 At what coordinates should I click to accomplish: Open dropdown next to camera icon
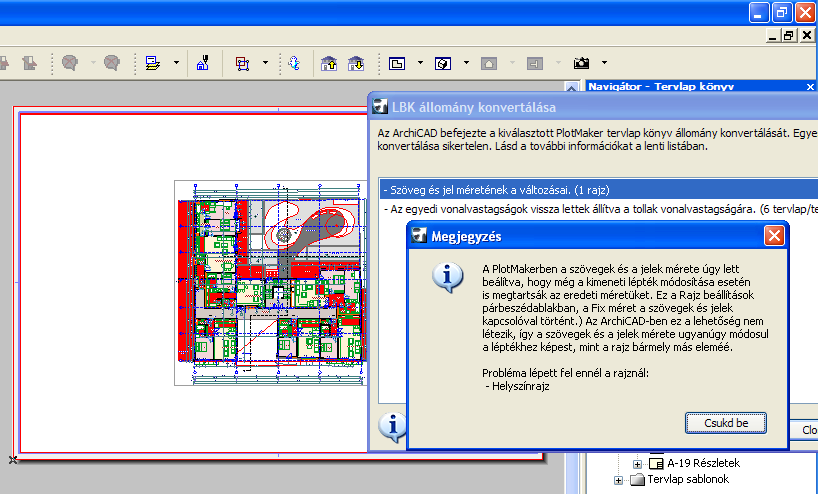pos(604,63)
